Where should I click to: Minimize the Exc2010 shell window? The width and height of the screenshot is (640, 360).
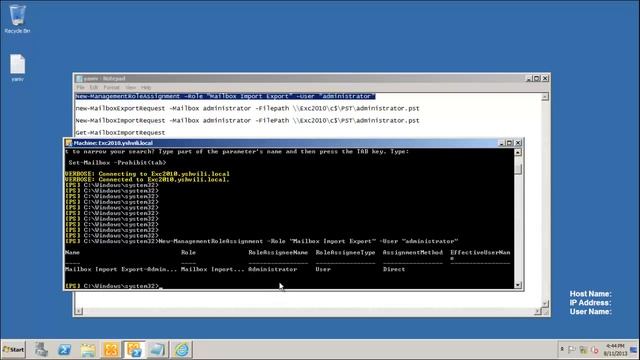[502, 143]
